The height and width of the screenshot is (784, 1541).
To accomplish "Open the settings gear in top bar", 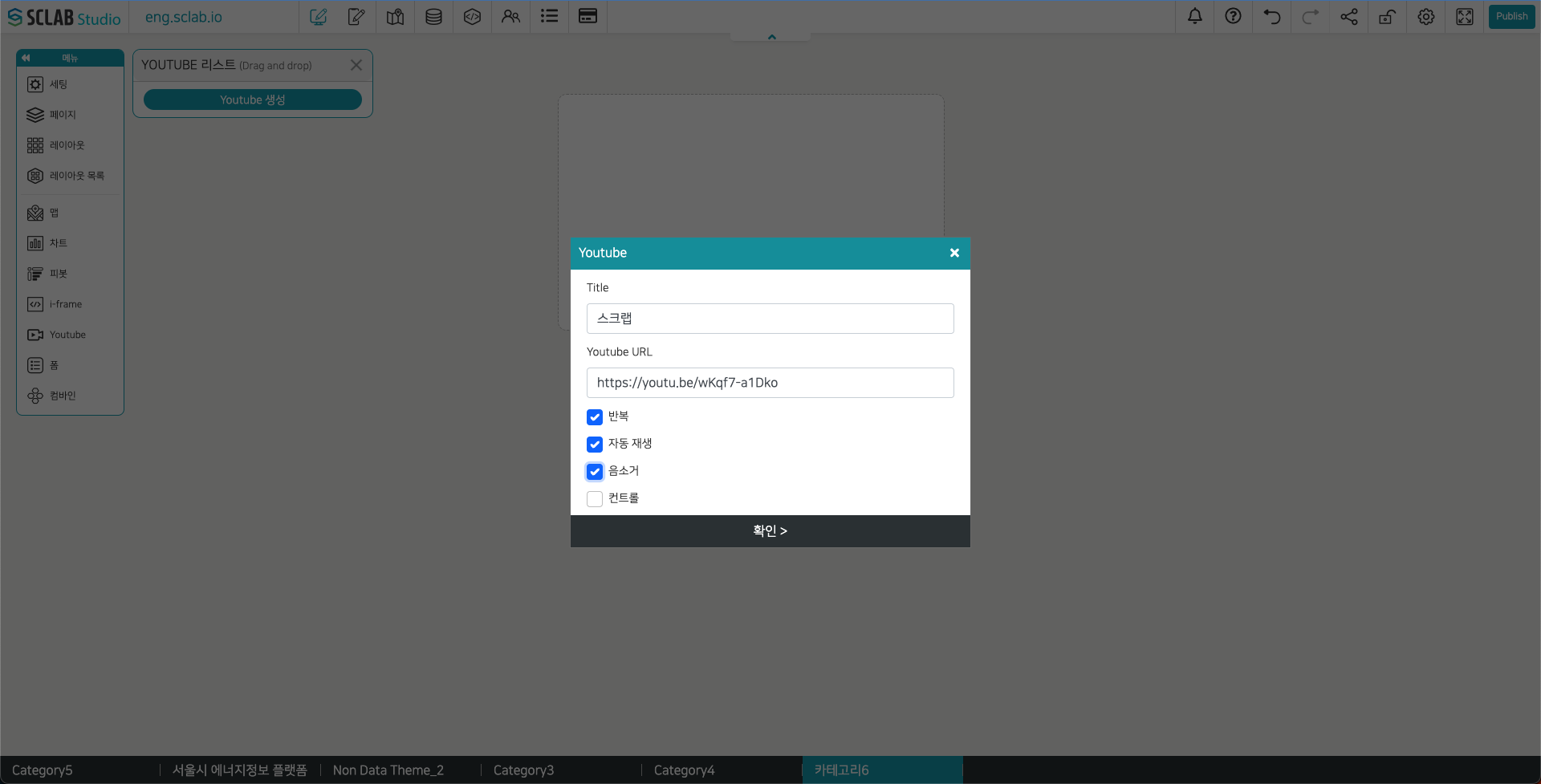I will [x=1425, y=17].
